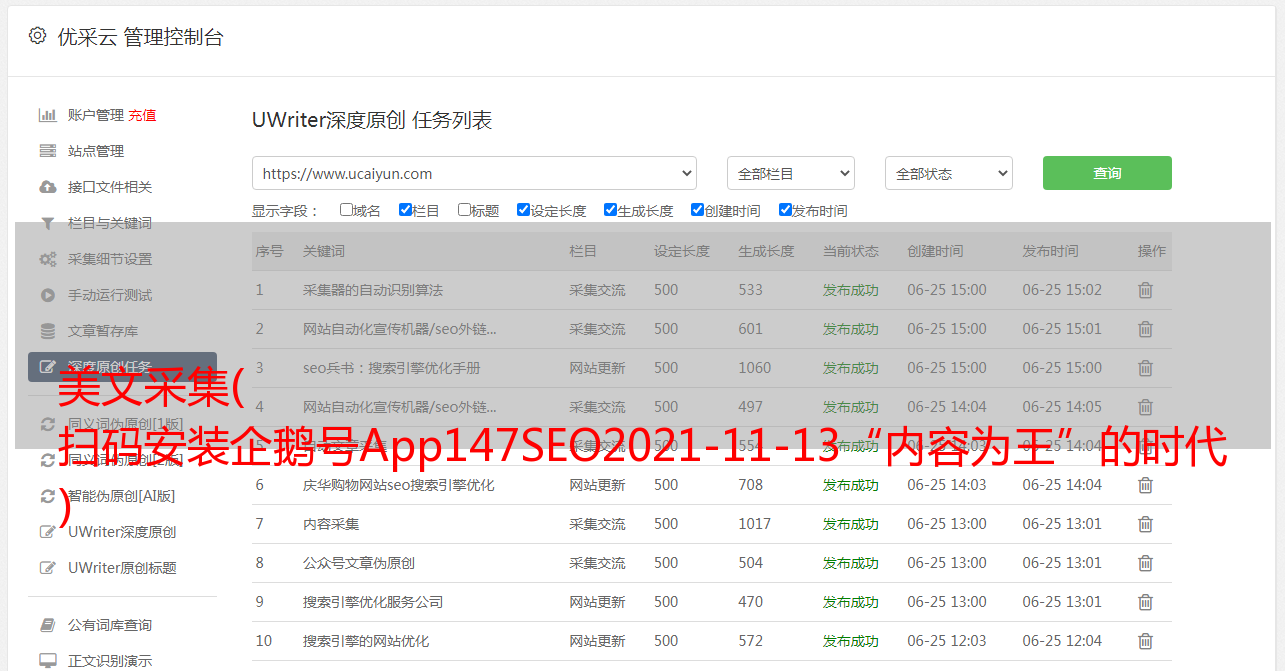Click the red 充值 link
Viewport: 1285px width, 671px height.
tap(142, 115)
